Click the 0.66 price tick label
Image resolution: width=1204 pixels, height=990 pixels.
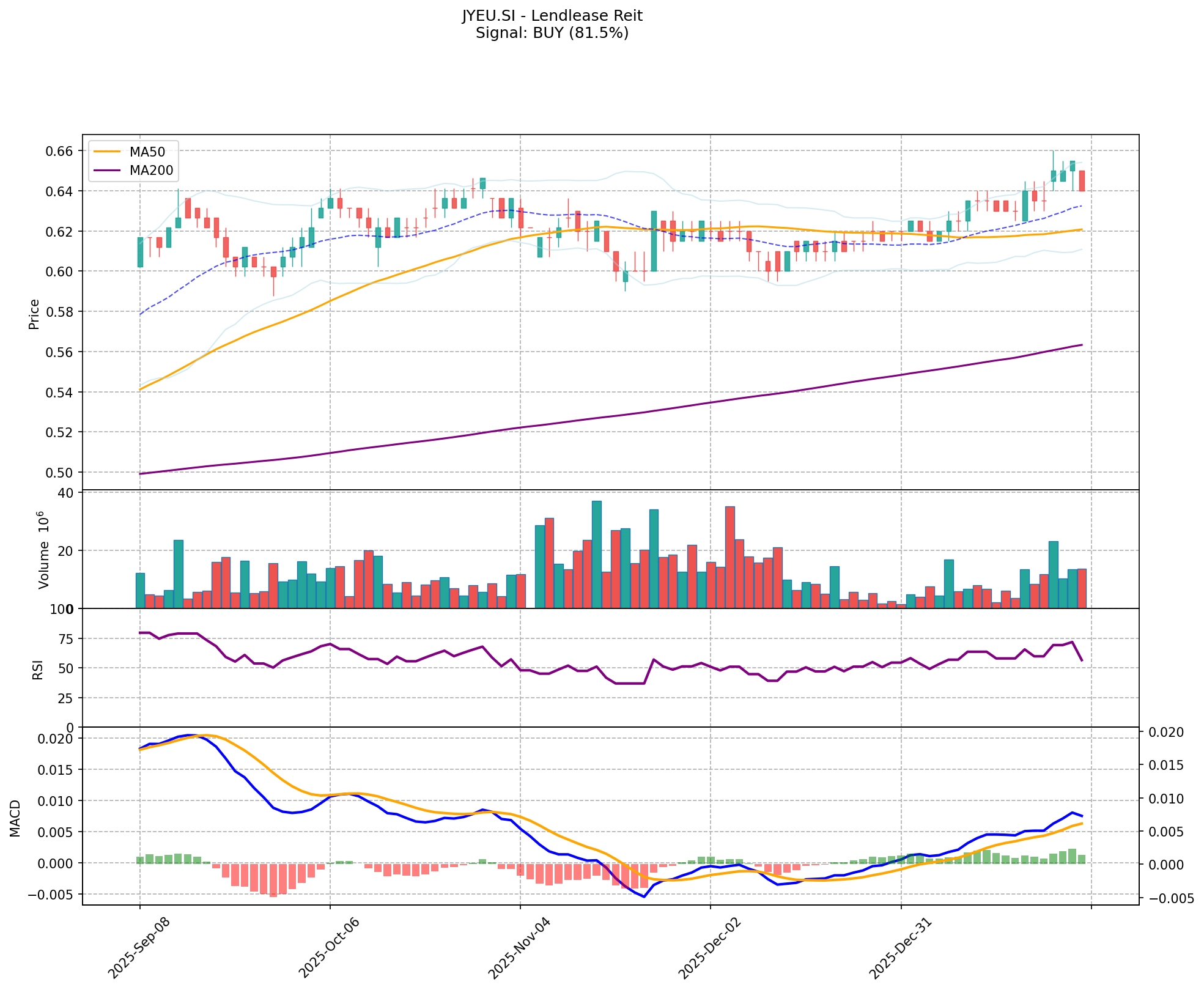(60, 151)
